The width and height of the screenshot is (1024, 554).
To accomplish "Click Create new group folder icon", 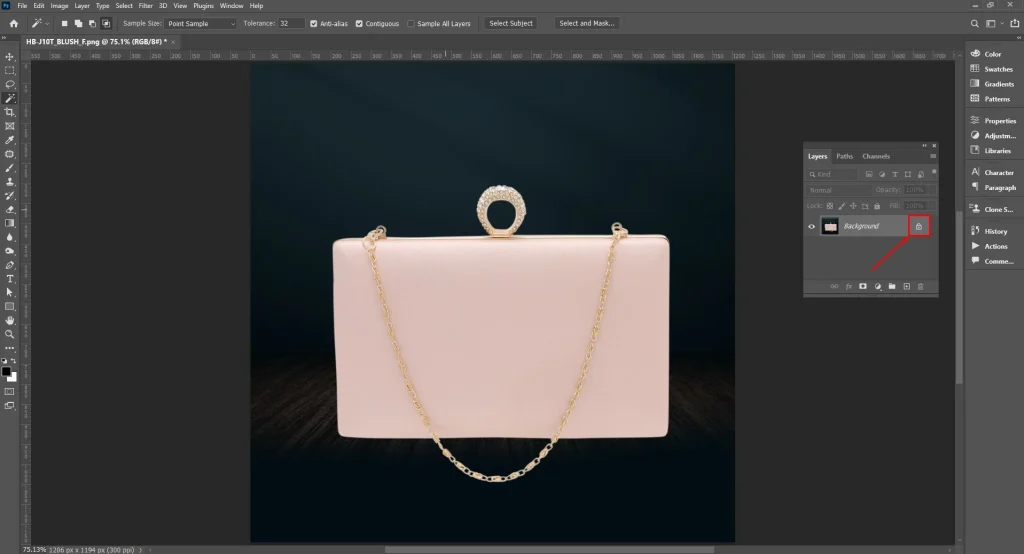I will point(892,286).
